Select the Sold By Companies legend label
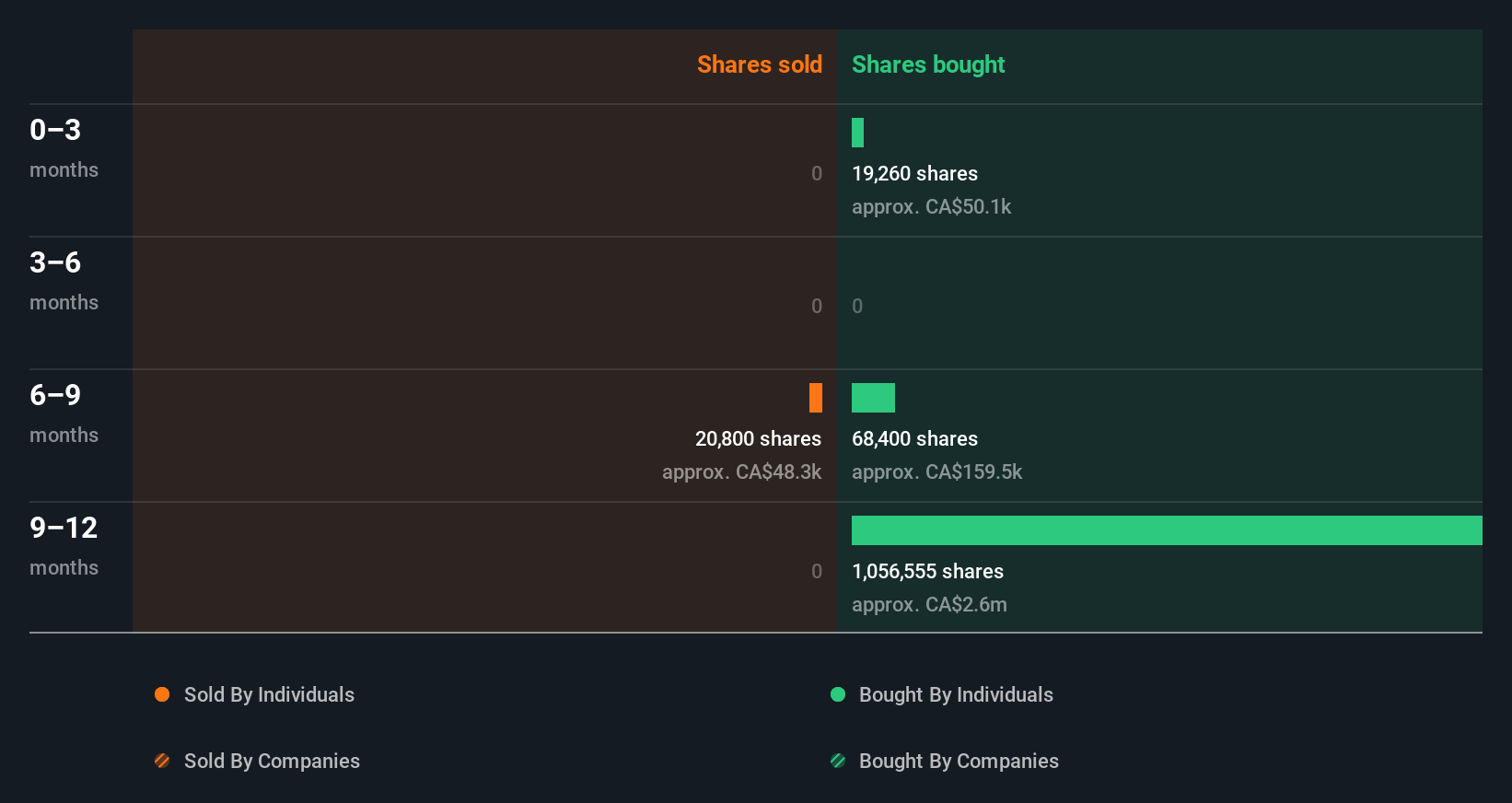Screen dimensions: 1512x803 [x=272, y=762]
